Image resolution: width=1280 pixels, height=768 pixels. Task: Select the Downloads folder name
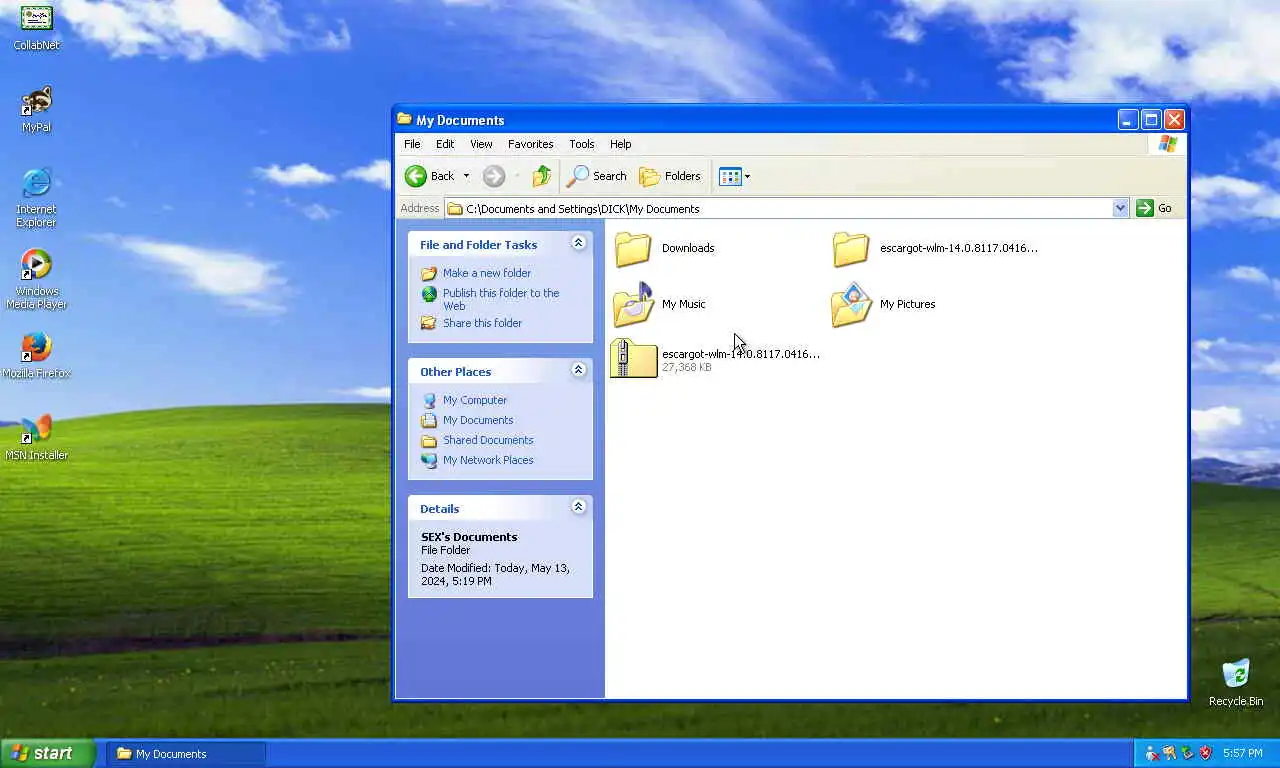pyautogui.click(x=688, y=248)
